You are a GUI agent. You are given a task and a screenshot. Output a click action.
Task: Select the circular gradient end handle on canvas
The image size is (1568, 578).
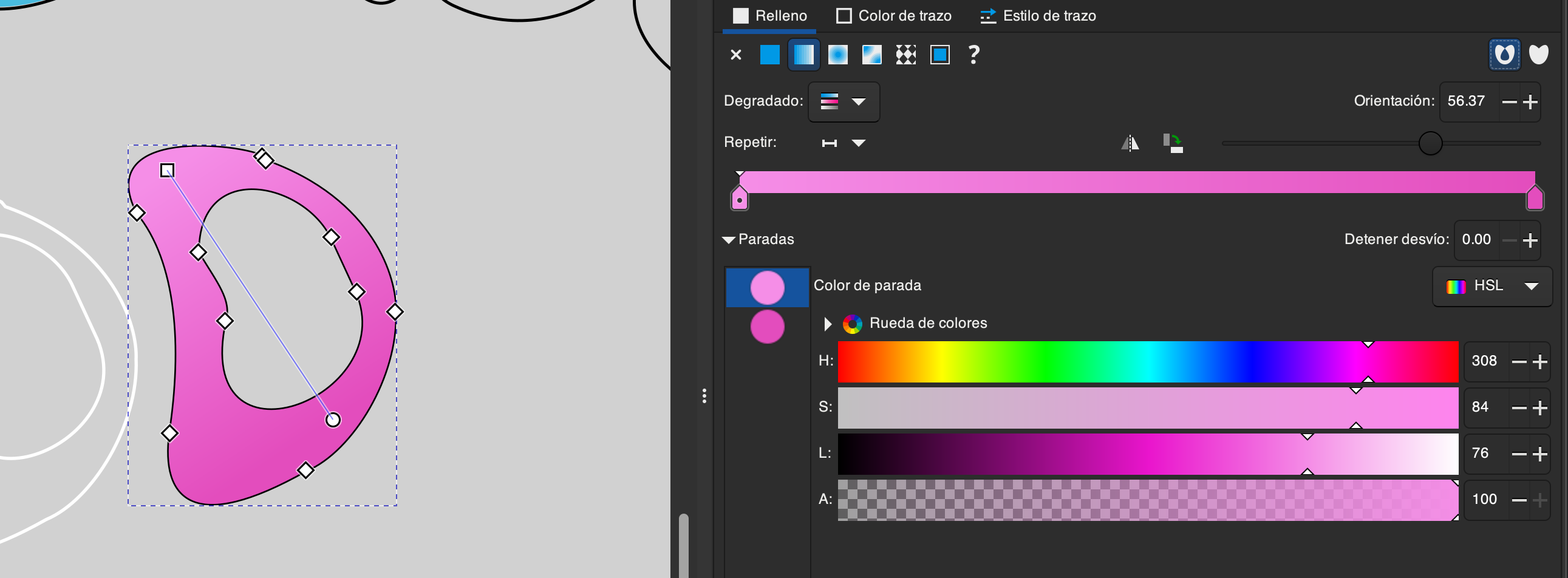pos(332,420)
